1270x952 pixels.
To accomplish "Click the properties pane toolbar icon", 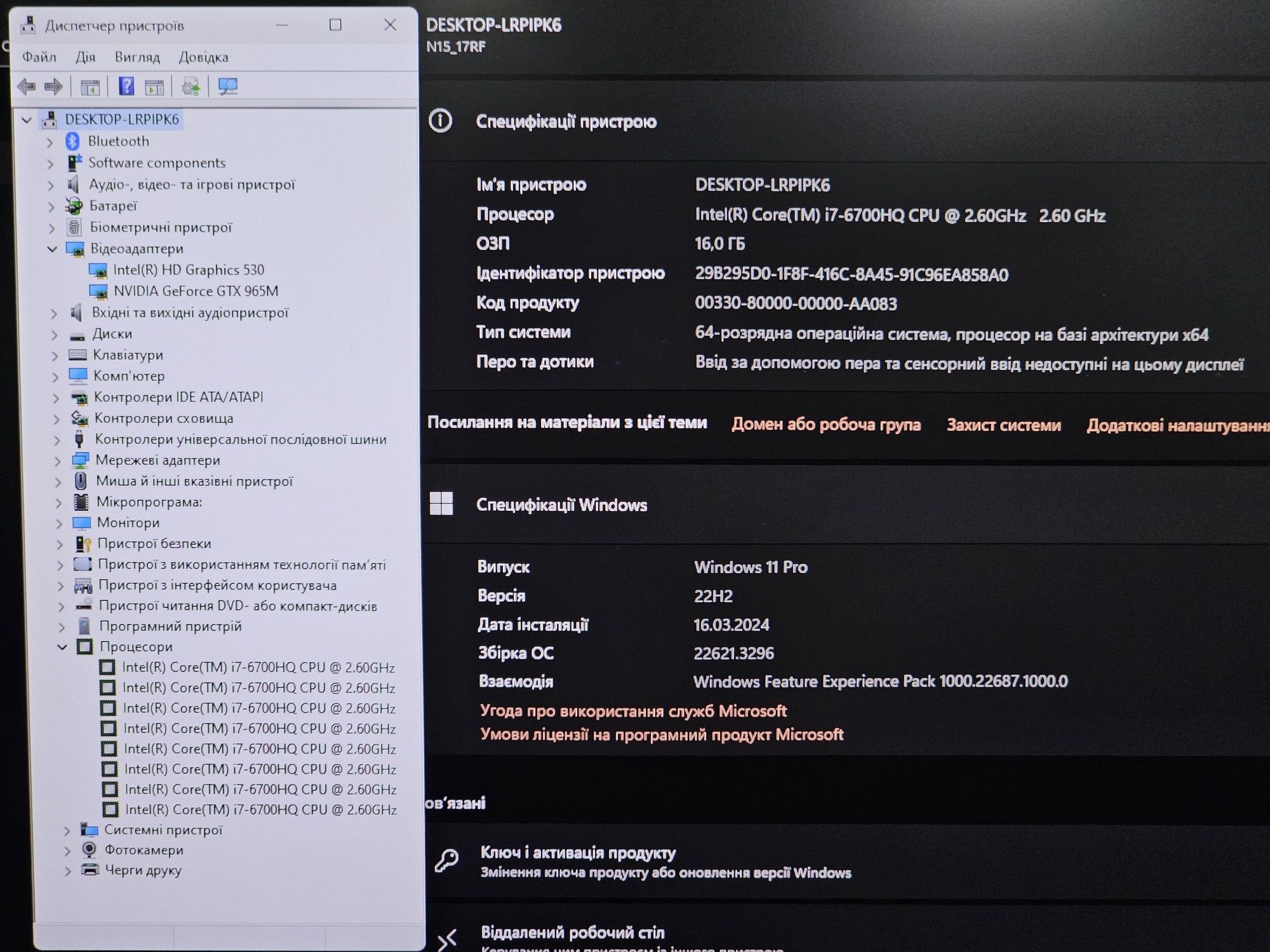I will pos(154,87).
